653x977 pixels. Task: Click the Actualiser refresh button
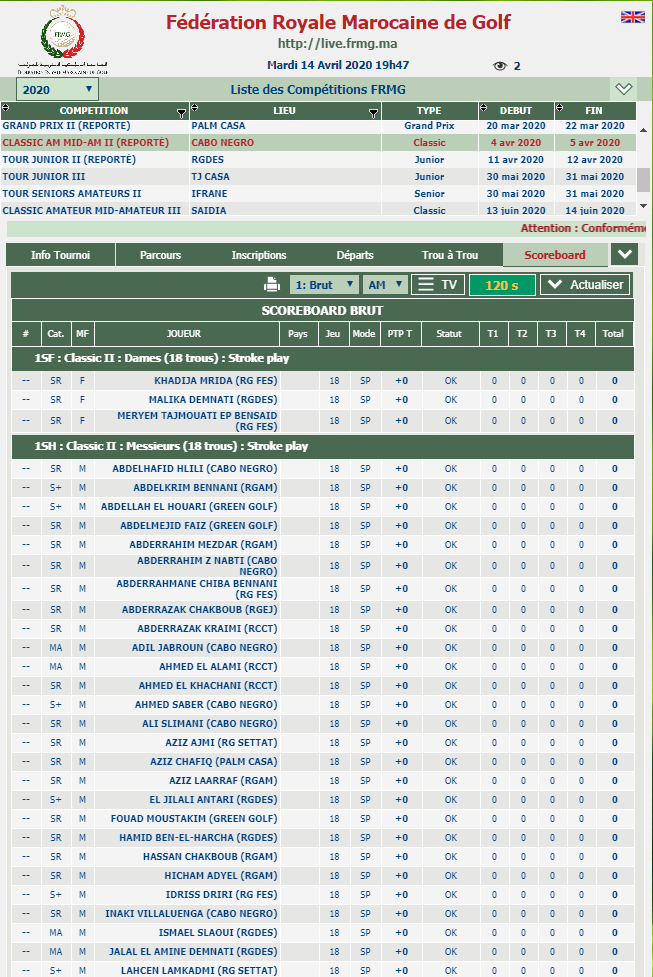coord(585,285)
